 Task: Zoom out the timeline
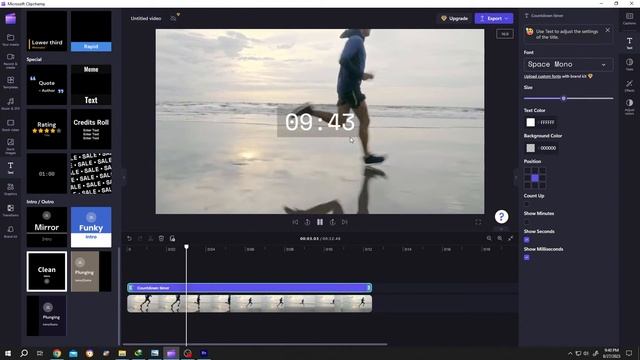[489, 238]
